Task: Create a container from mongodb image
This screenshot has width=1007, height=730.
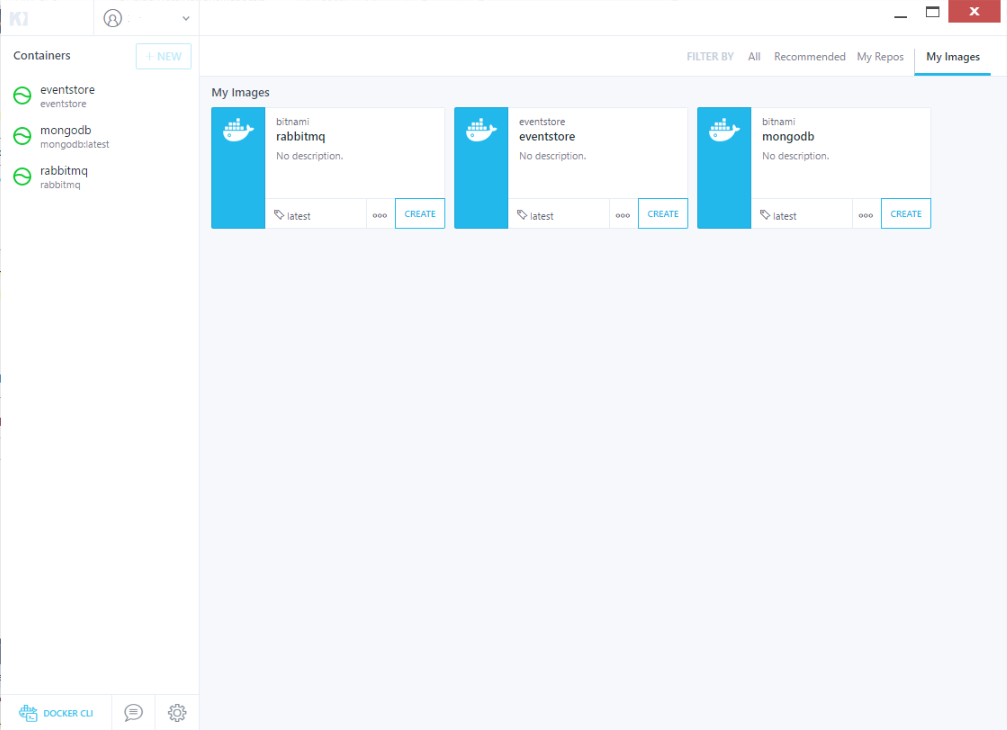Action: (x=906, y=214)
